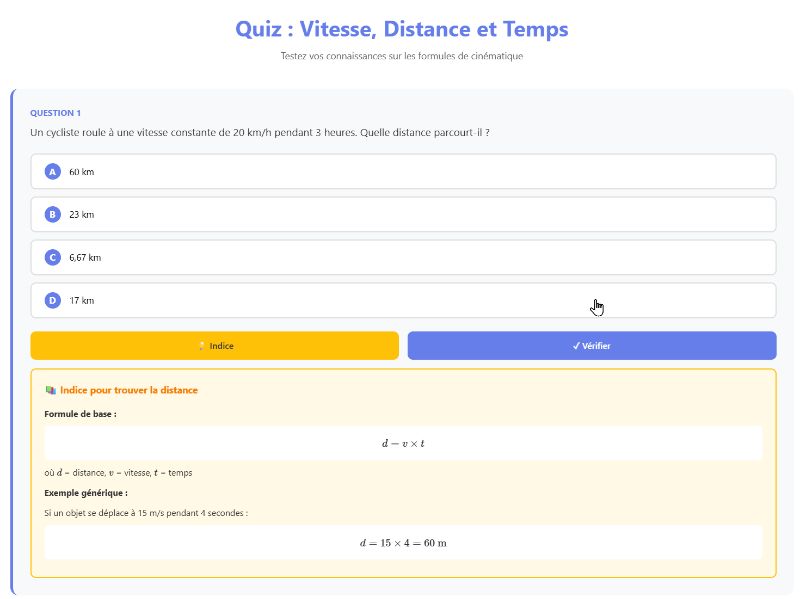Click the subtitle about formules de cinématique

[x=400, y=56]
